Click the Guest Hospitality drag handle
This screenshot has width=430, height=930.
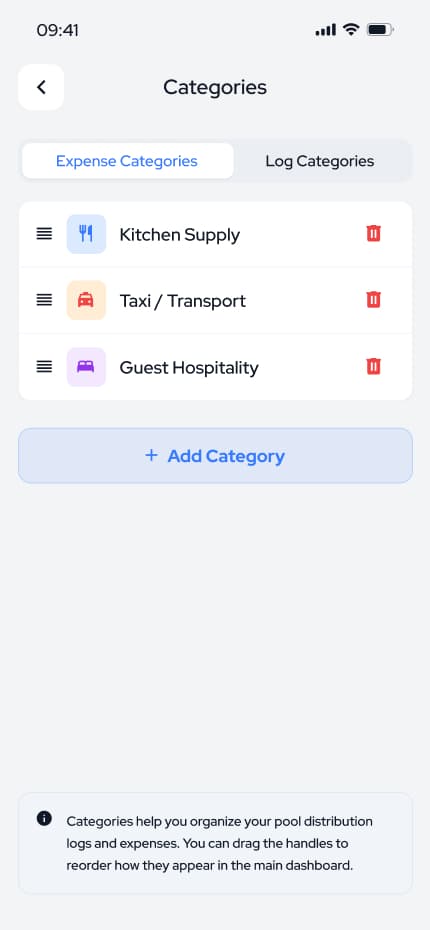[x=44, y=367]
